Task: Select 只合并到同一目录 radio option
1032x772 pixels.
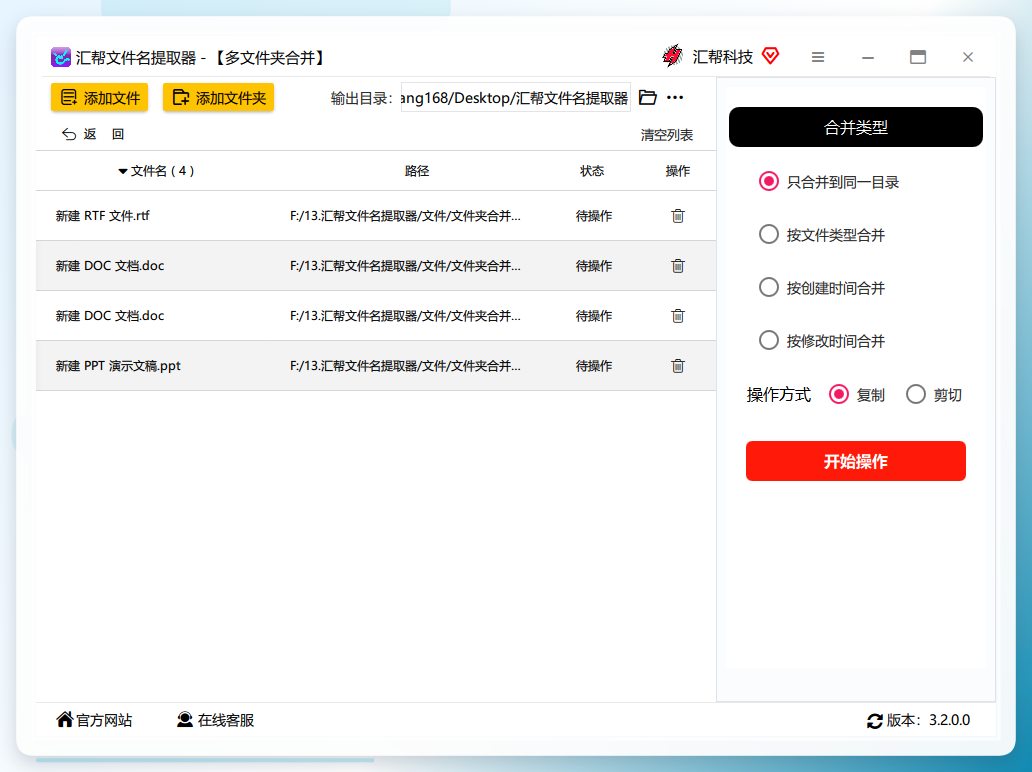Action: point(769,182)
